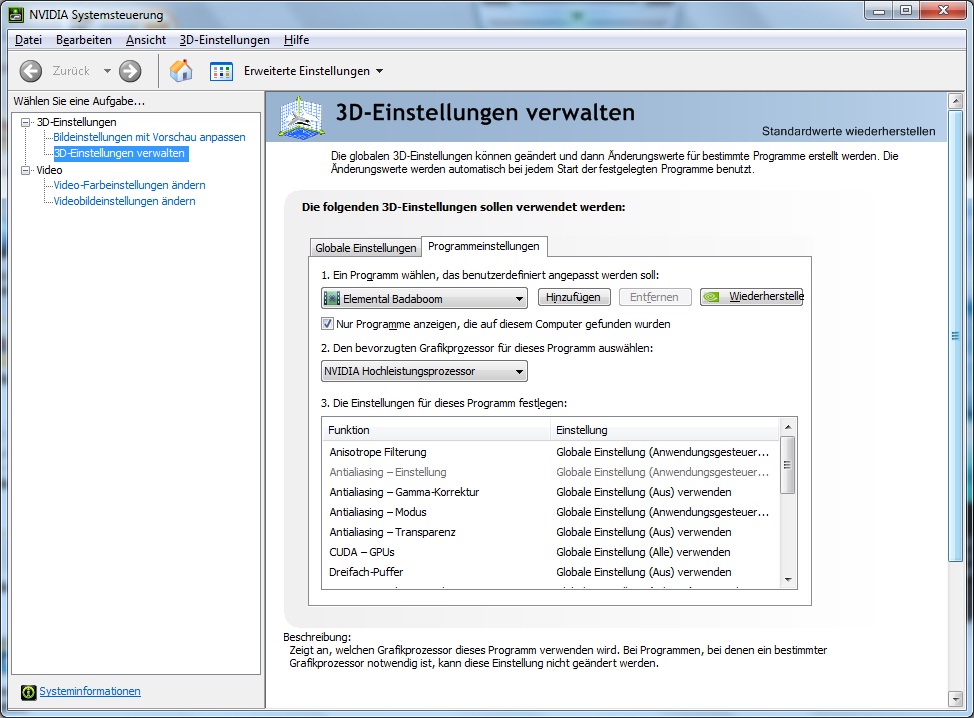The image size is (974, 718).
Task: Click the Wiederherstellen button
Action: [752, 297]
